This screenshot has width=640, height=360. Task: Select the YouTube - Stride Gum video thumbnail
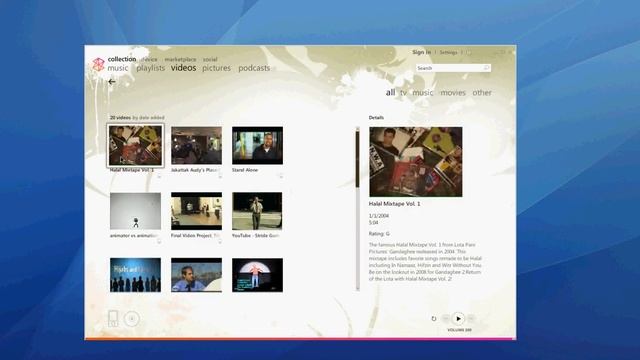257,211
